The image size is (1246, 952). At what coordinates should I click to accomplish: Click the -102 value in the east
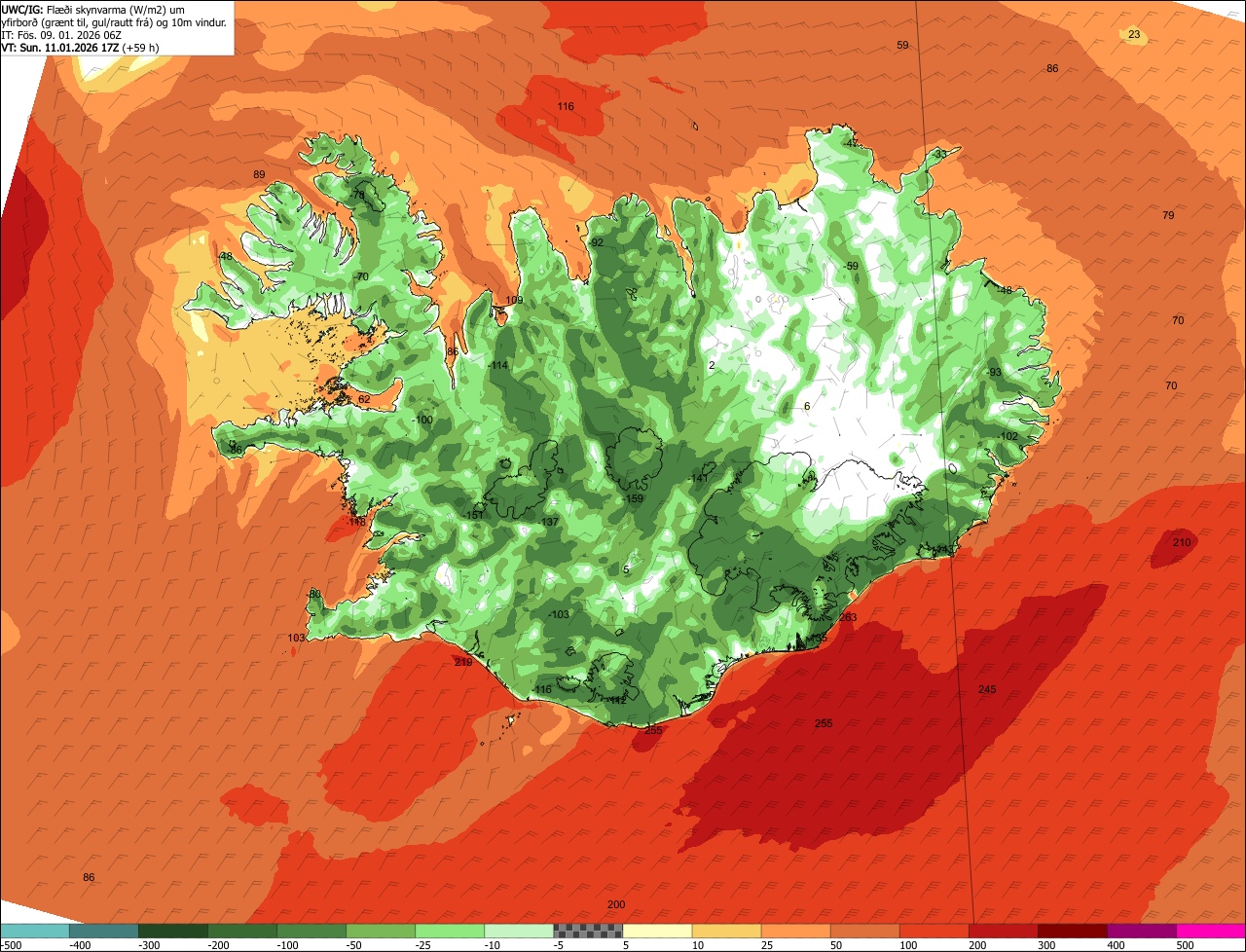point(1008,436)
